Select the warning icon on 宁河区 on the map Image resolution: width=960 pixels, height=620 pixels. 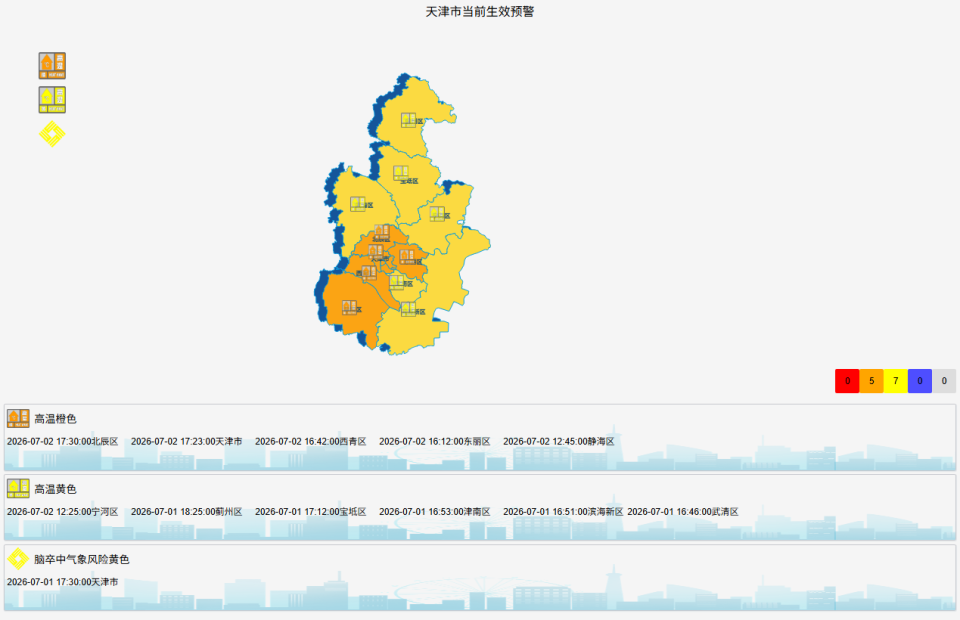click(437, 214)
